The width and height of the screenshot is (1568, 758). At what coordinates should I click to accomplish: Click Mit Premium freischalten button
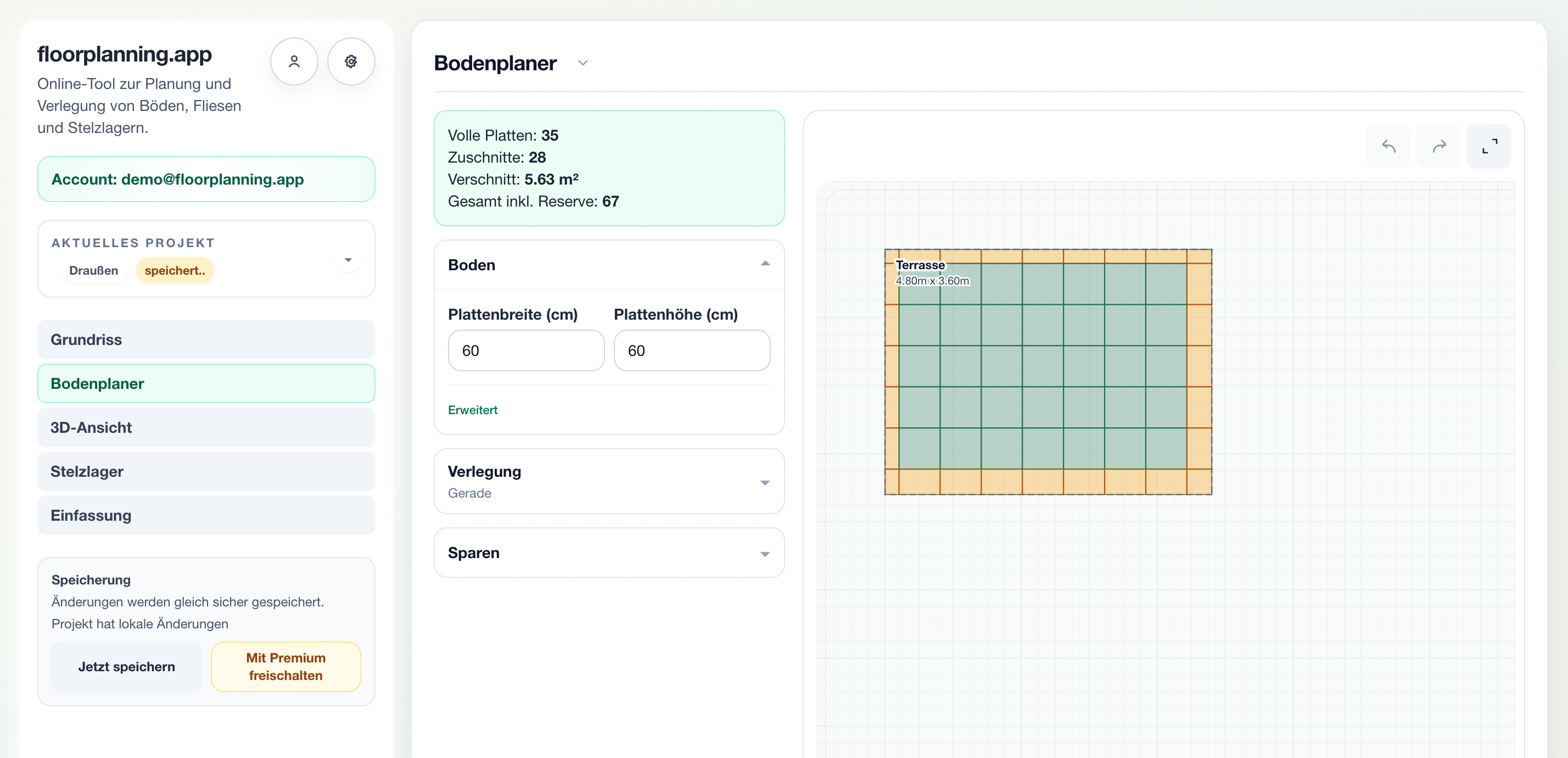(286, 667)
